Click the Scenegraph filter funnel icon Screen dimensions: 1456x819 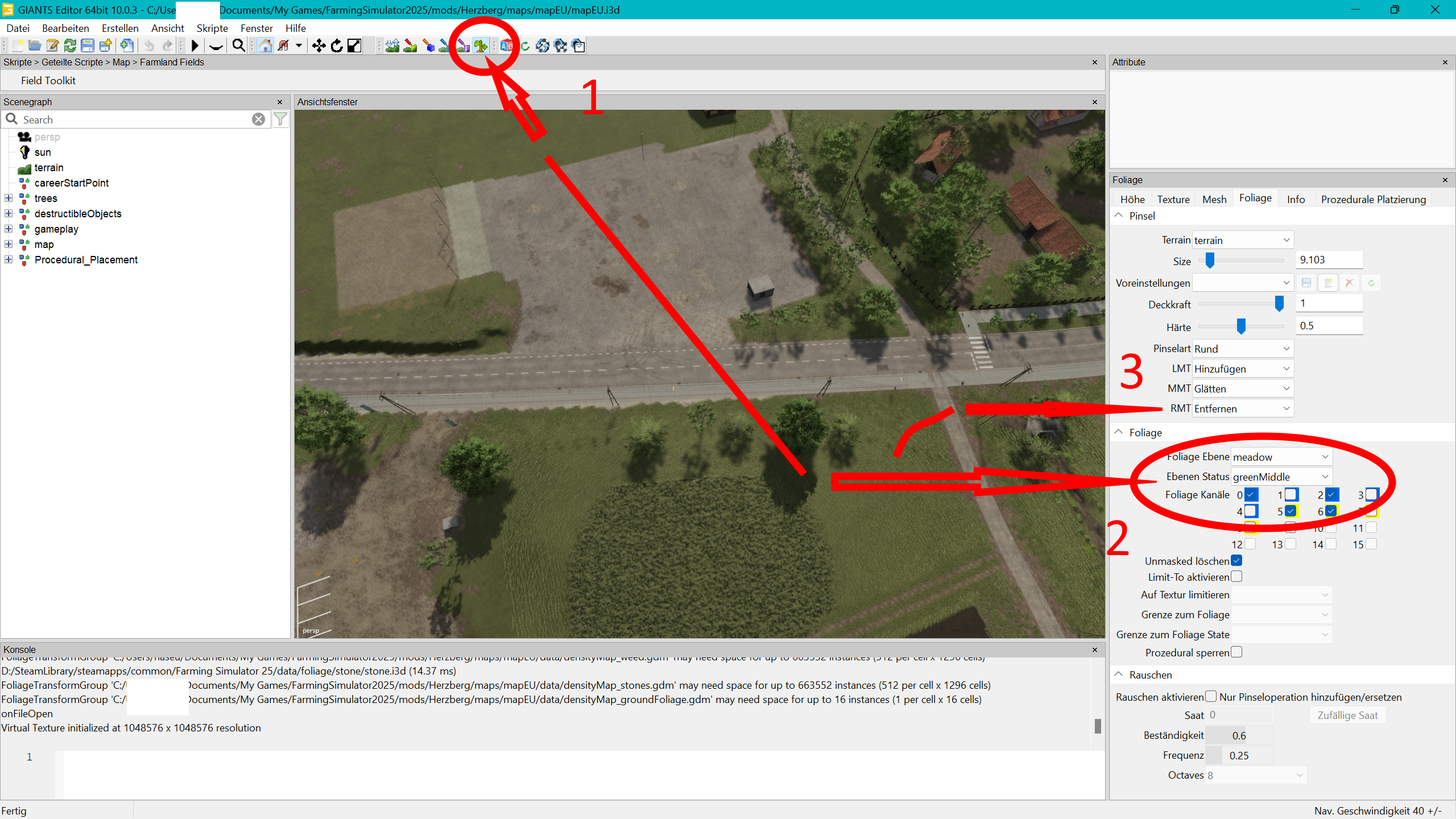[x=280, y=119]
